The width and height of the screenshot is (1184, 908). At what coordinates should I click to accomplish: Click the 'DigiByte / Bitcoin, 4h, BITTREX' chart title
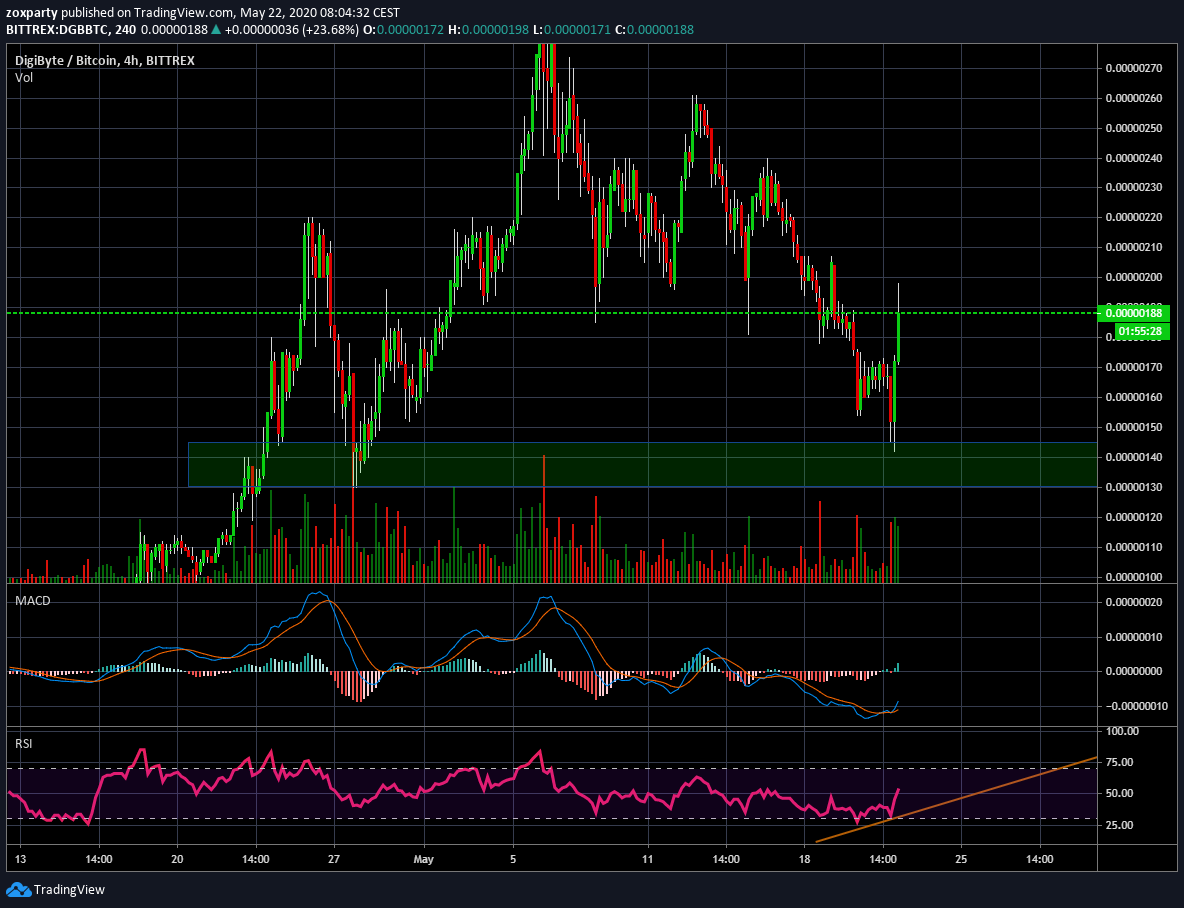pyautogui.click(x=105, y=60)
